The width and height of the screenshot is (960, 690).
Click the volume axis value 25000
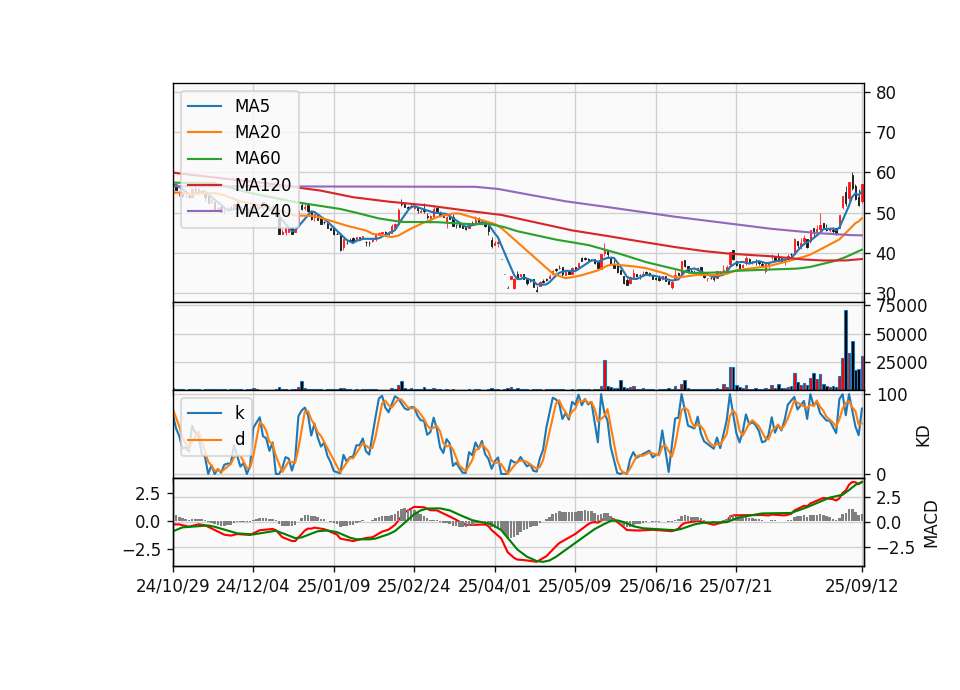901,363
